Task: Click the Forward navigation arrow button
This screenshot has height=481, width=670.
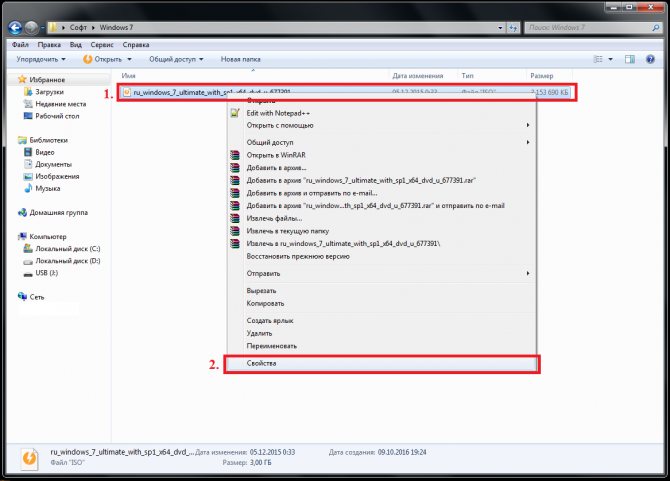Action: click(x=31, y=28)
